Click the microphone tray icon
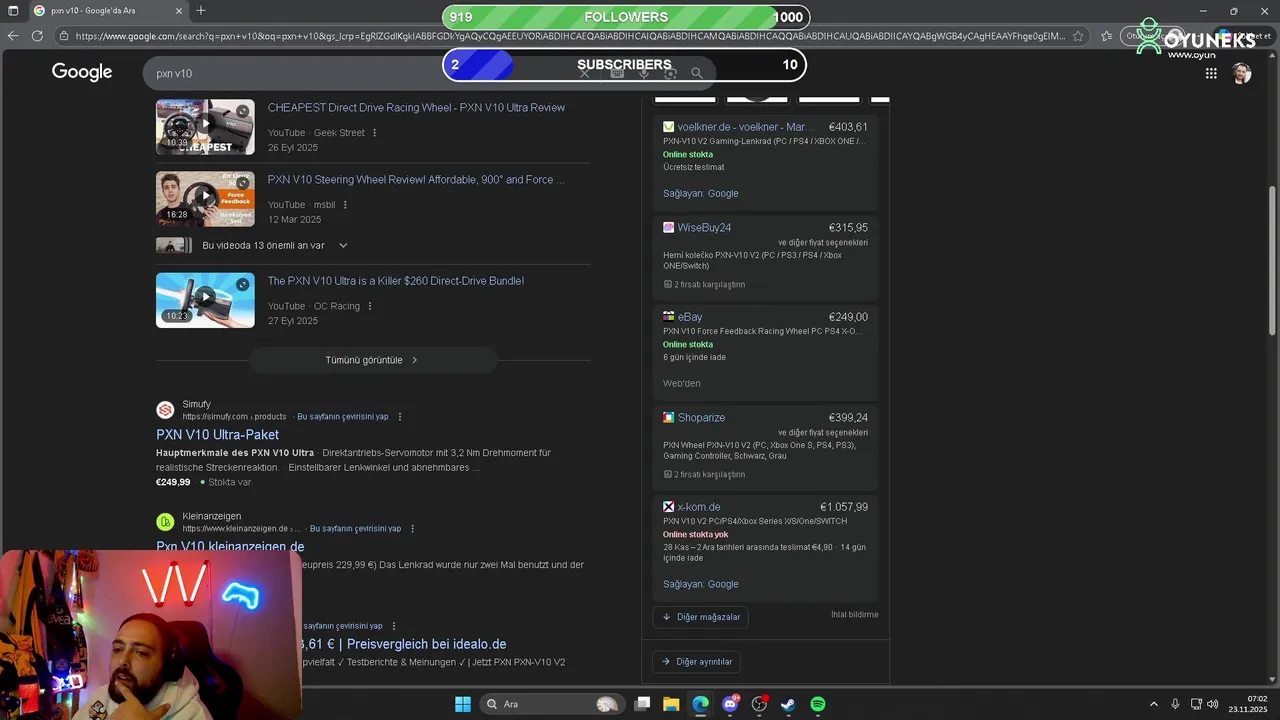This screenshot has height=720, width=1280. coord(1175,704)
